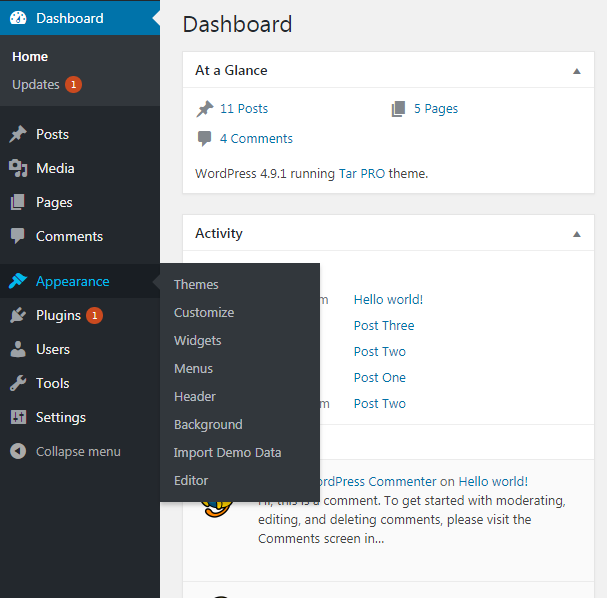Click the Users person icon in sidebar
The width and height of the screenshot is (607, 598).
pyautogui.click(x=18, y=349)
